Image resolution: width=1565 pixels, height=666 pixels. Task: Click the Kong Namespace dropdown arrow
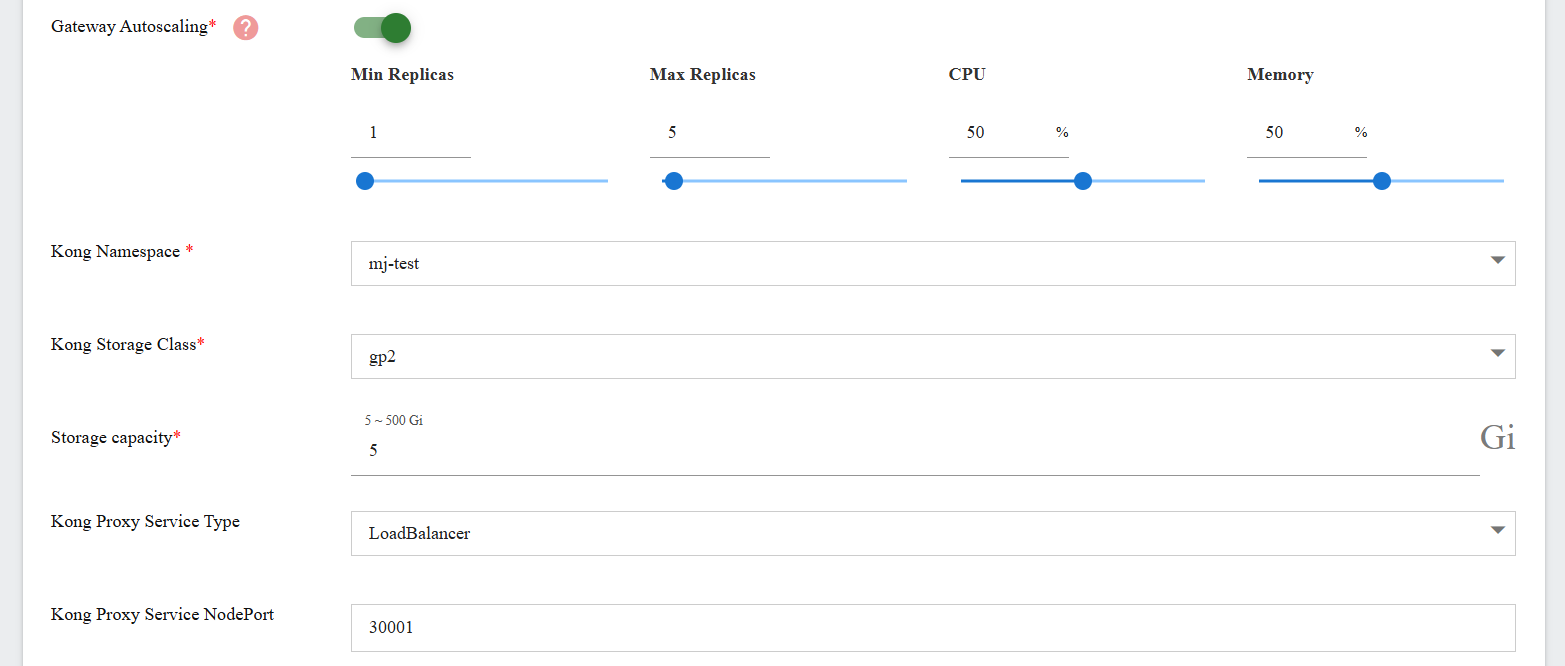pyautogui.click(x=1497, y=260)
